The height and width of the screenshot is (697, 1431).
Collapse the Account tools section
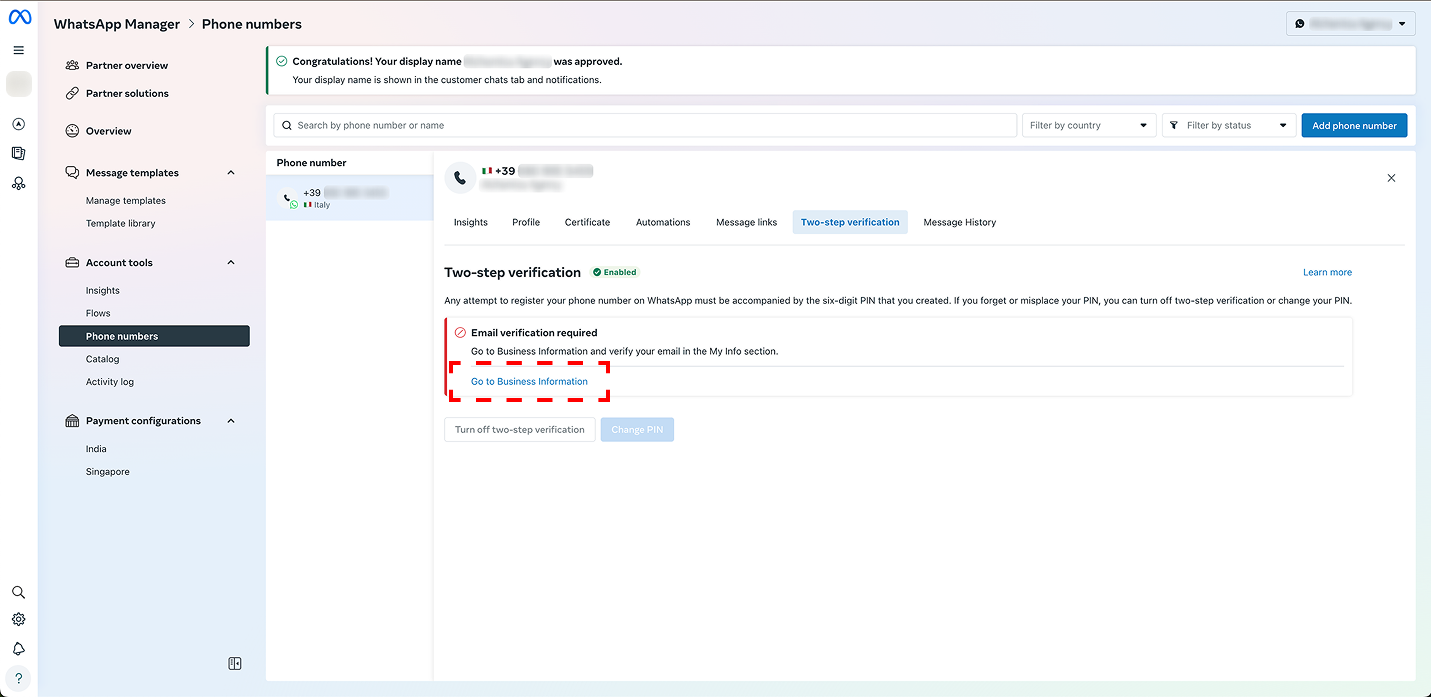[231, 263]
